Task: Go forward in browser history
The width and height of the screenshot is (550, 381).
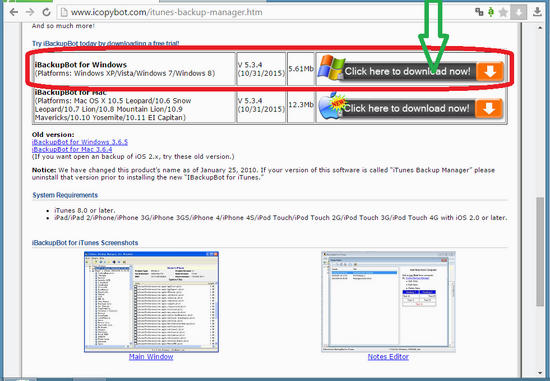Action: [x=30, y=12]
